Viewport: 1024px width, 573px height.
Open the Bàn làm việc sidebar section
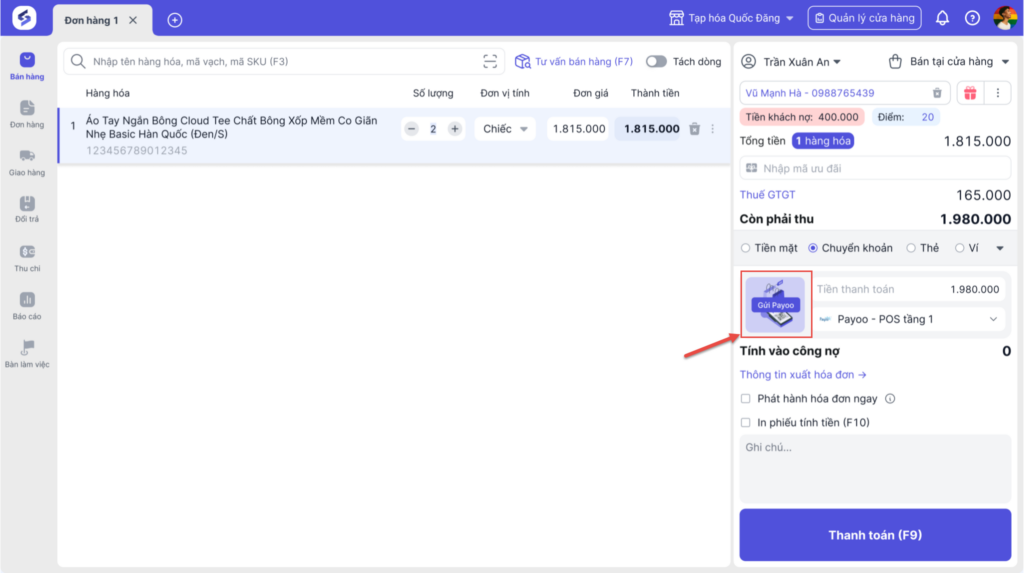(x=27, y=354)
